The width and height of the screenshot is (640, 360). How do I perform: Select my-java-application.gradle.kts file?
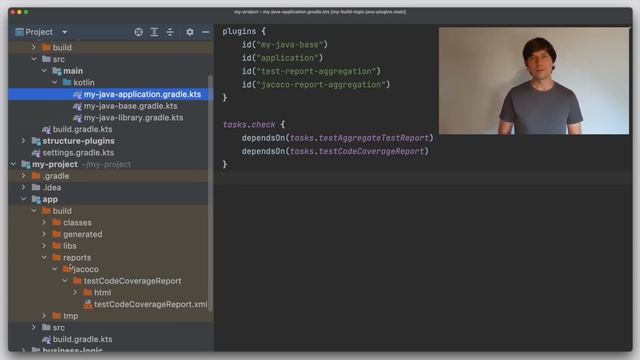click(x=142, y=94)
